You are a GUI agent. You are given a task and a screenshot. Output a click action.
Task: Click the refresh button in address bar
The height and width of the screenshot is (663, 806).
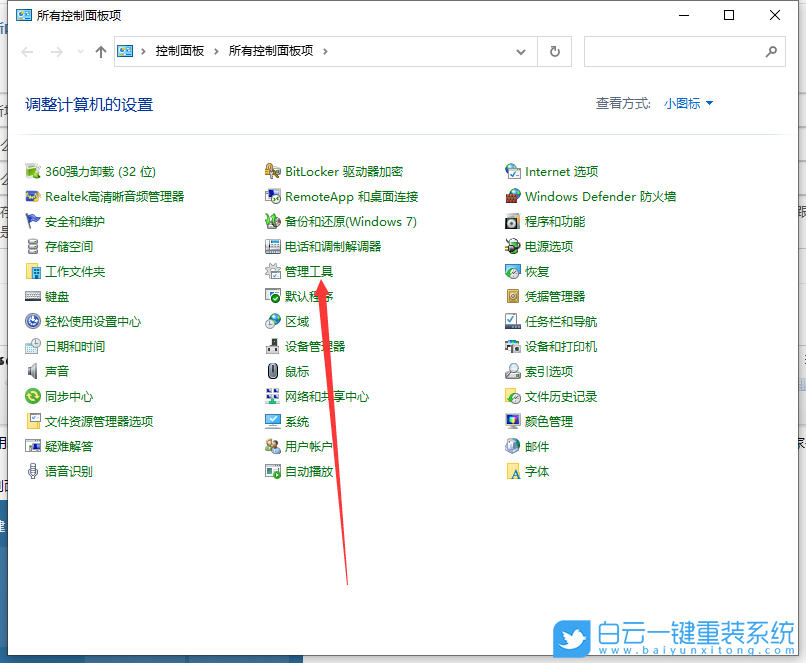coord(556,51)
